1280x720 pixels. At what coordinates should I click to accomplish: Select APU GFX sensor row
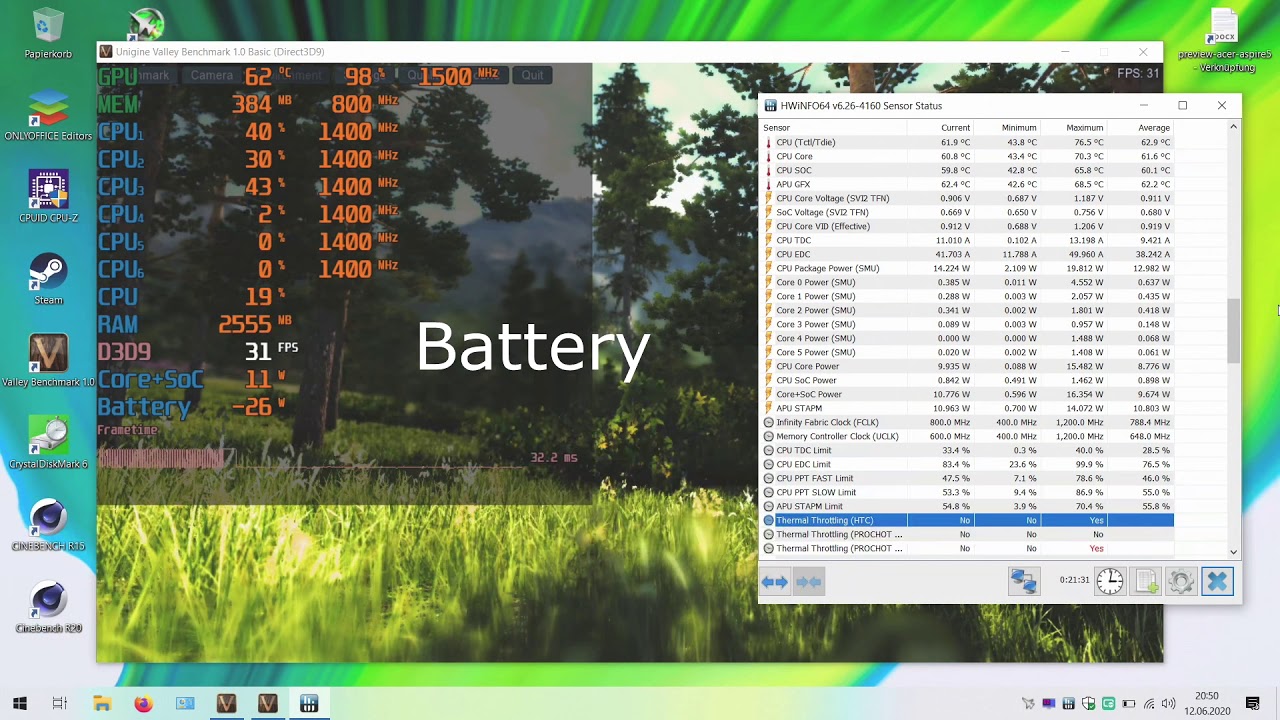pyautogui.click(x=966, y=184)
